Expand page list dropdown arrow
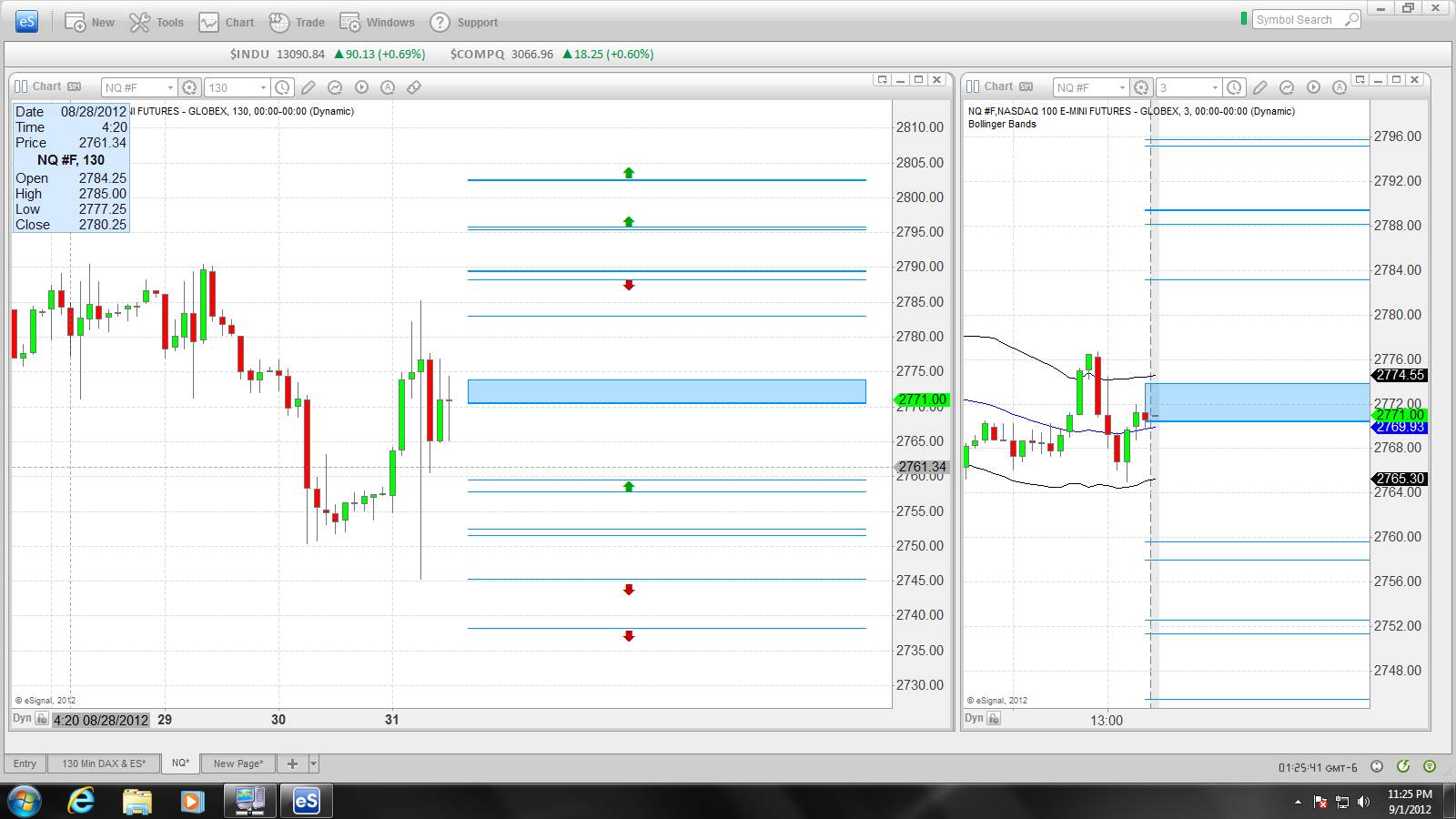Image resolution: width=1456 pixels, height=819 pixels. [x=314, y=763]
